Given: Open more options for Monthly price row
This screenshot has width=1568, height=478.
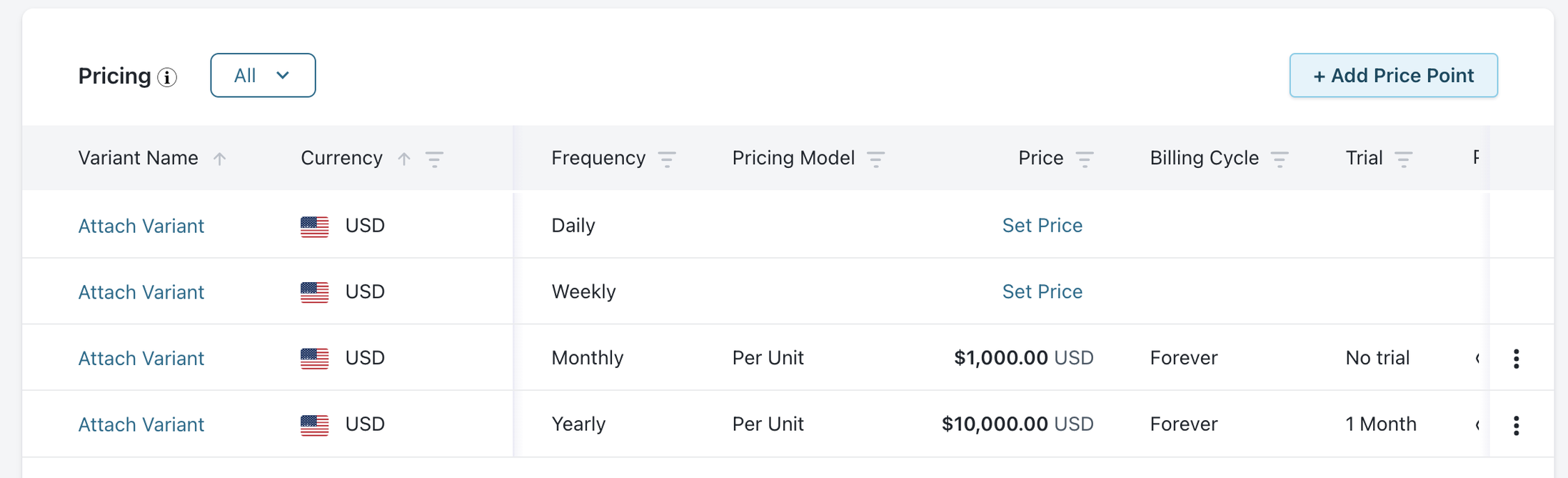Looking at the screenshot, I should 1516,359.
